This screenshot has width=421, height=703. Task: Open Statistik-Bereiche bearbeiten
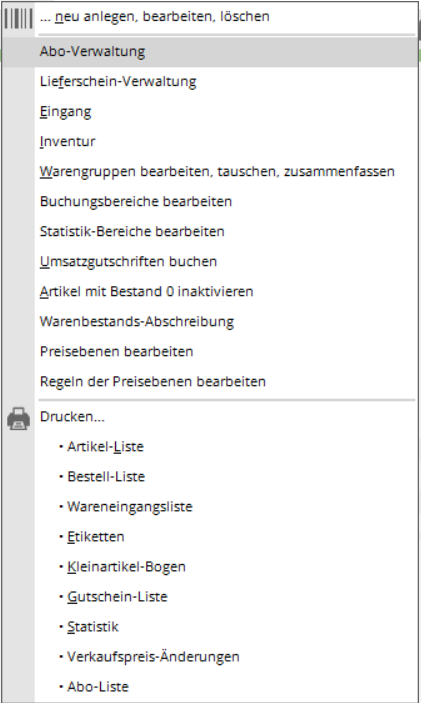pos(210,232)
